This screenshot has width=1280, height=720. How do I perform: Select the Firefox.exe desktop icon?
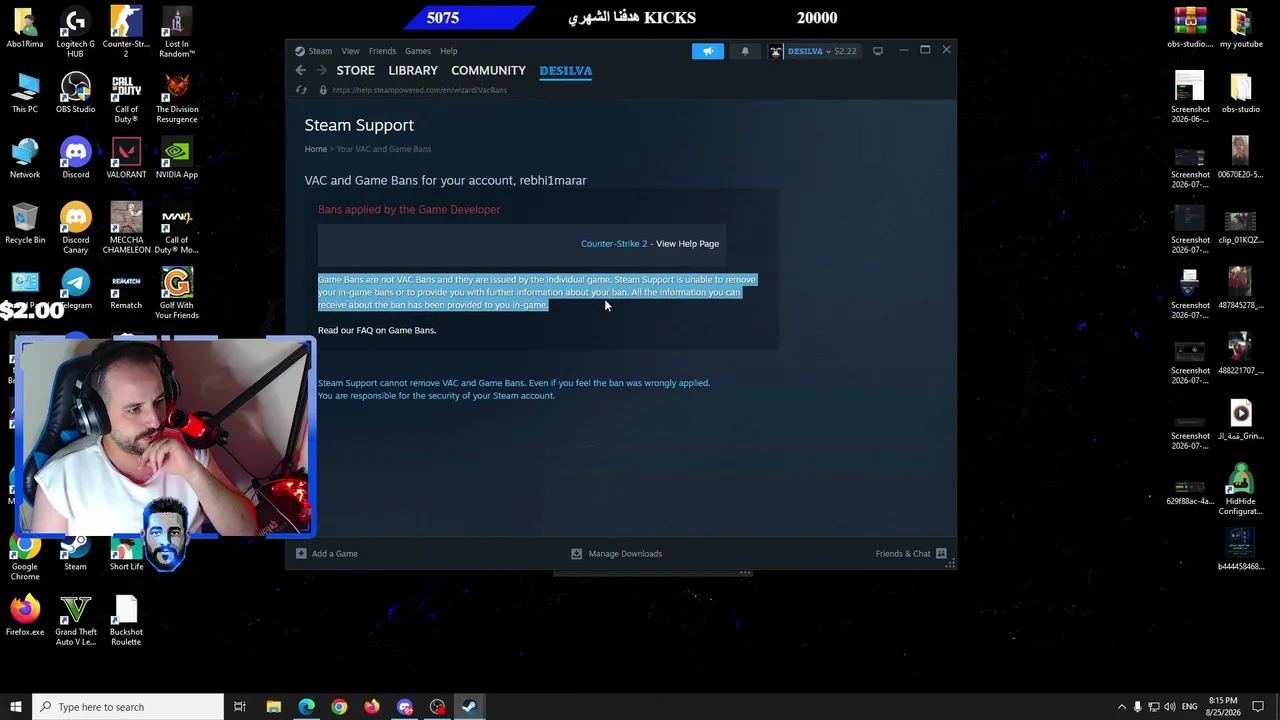(x=25, y=616)
